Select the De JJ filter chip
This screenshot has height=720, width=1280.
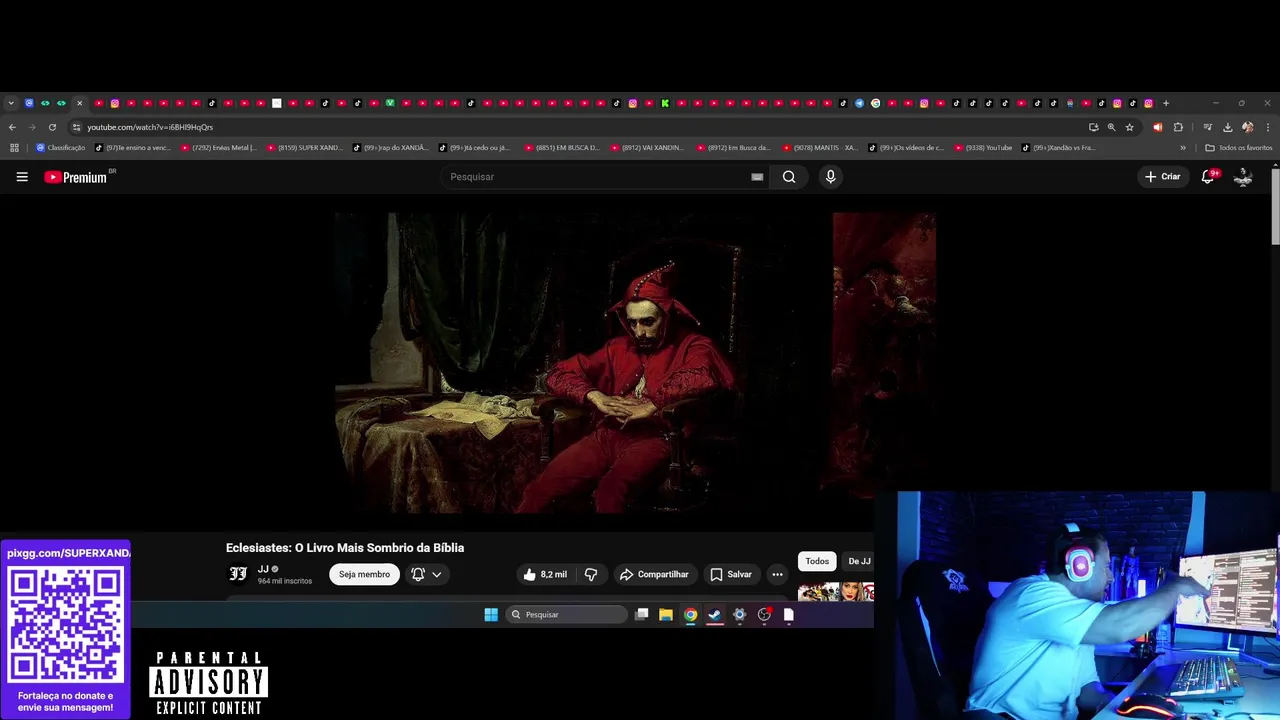coord(858,561)
